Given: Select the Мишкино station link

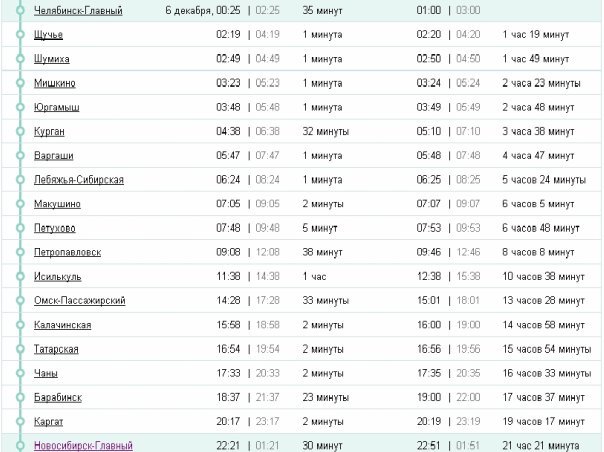Looking at the screenshot, I should pyautogui.click(x=54, y=83).
